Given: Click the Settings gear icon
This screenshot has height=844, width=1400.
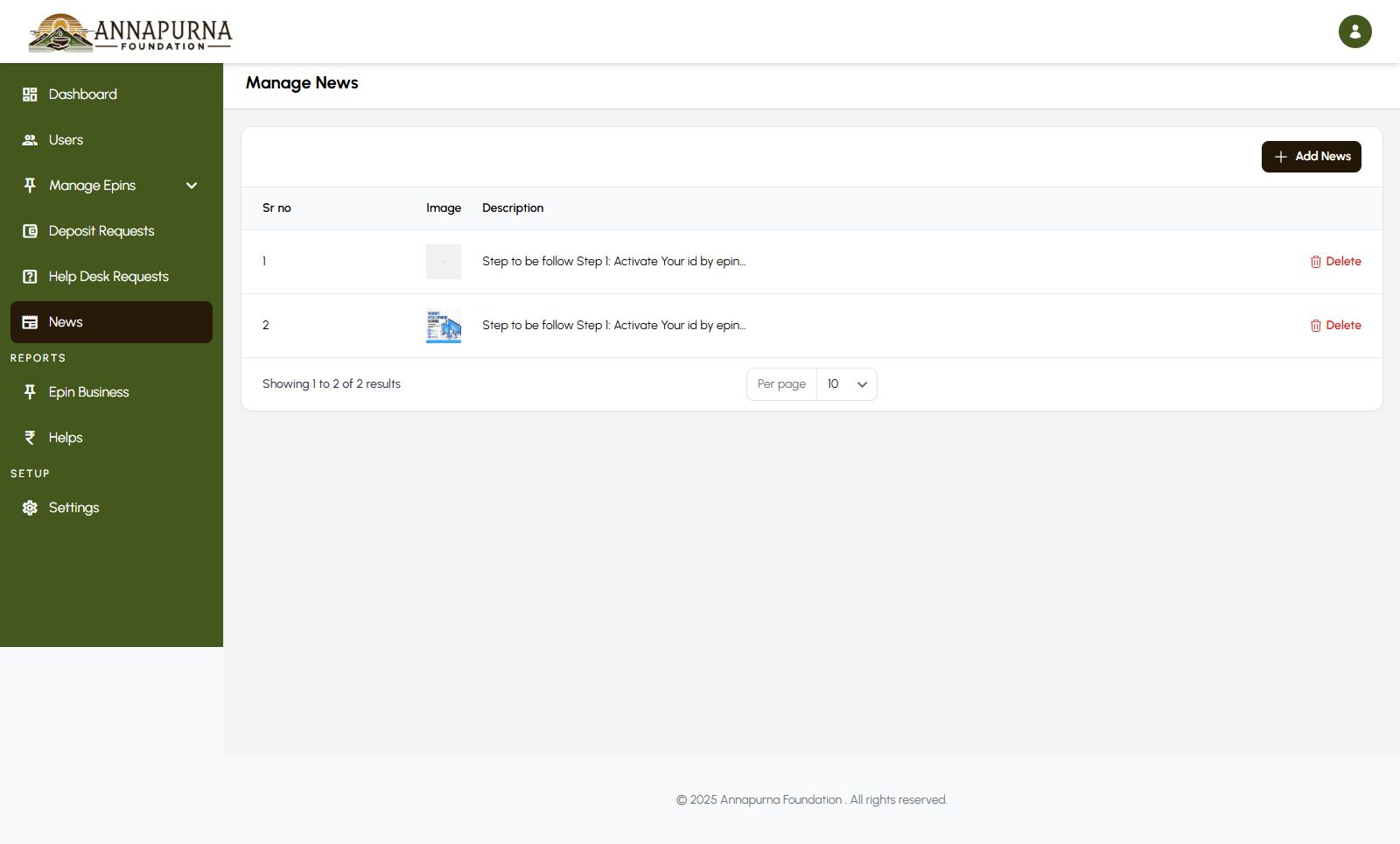Looking at the screenshot, I should pos(30,508).
